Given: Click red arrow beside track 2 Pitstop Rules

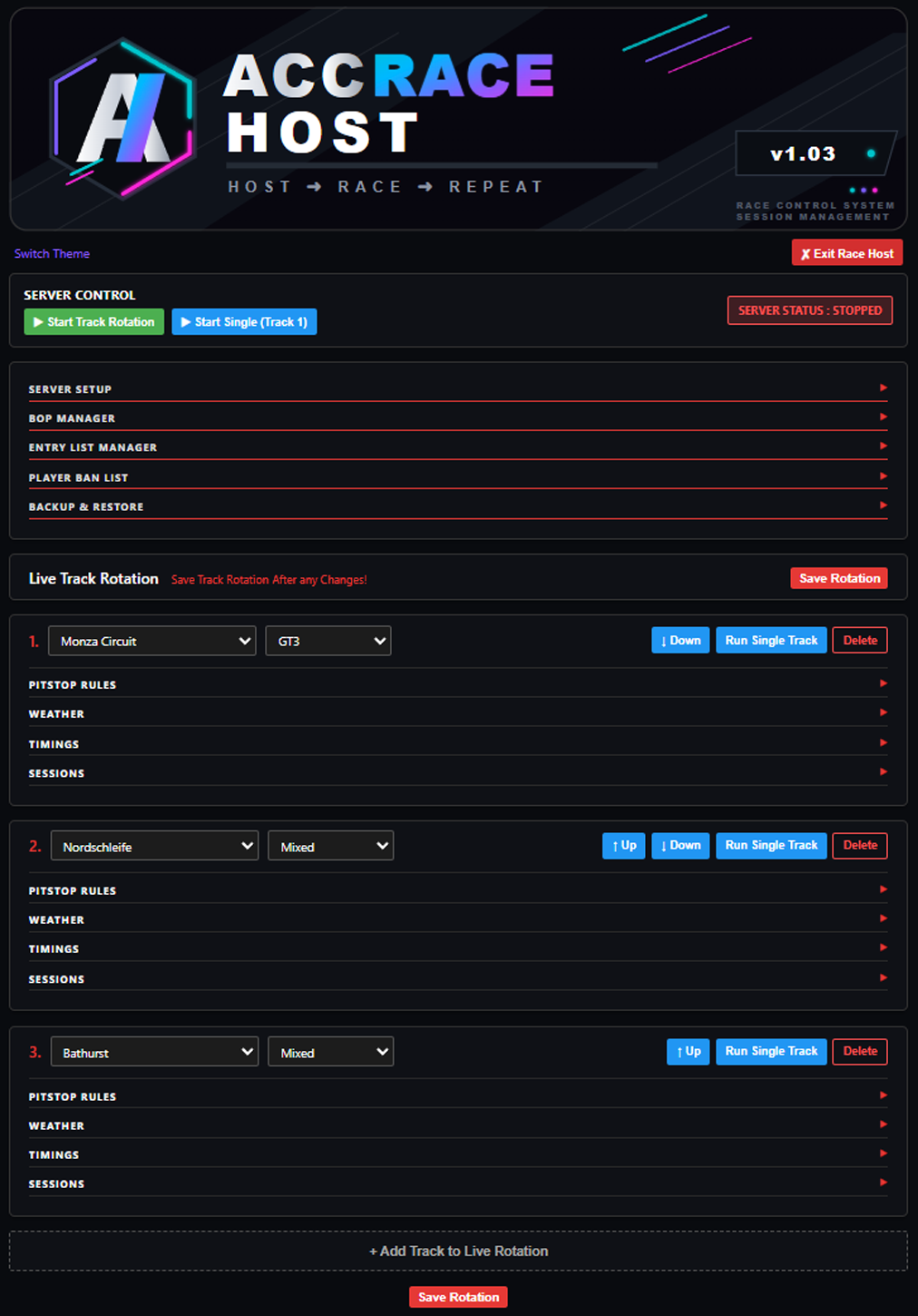Looking at the screenshot, I should point(883,889).
